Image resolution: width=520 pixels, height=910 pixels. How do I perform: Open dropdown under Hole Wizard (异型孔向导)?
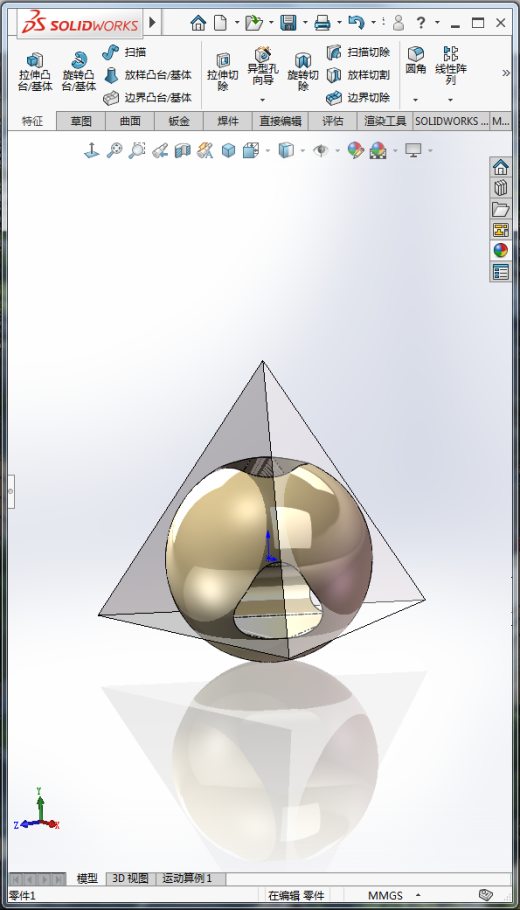coord(262,100)
